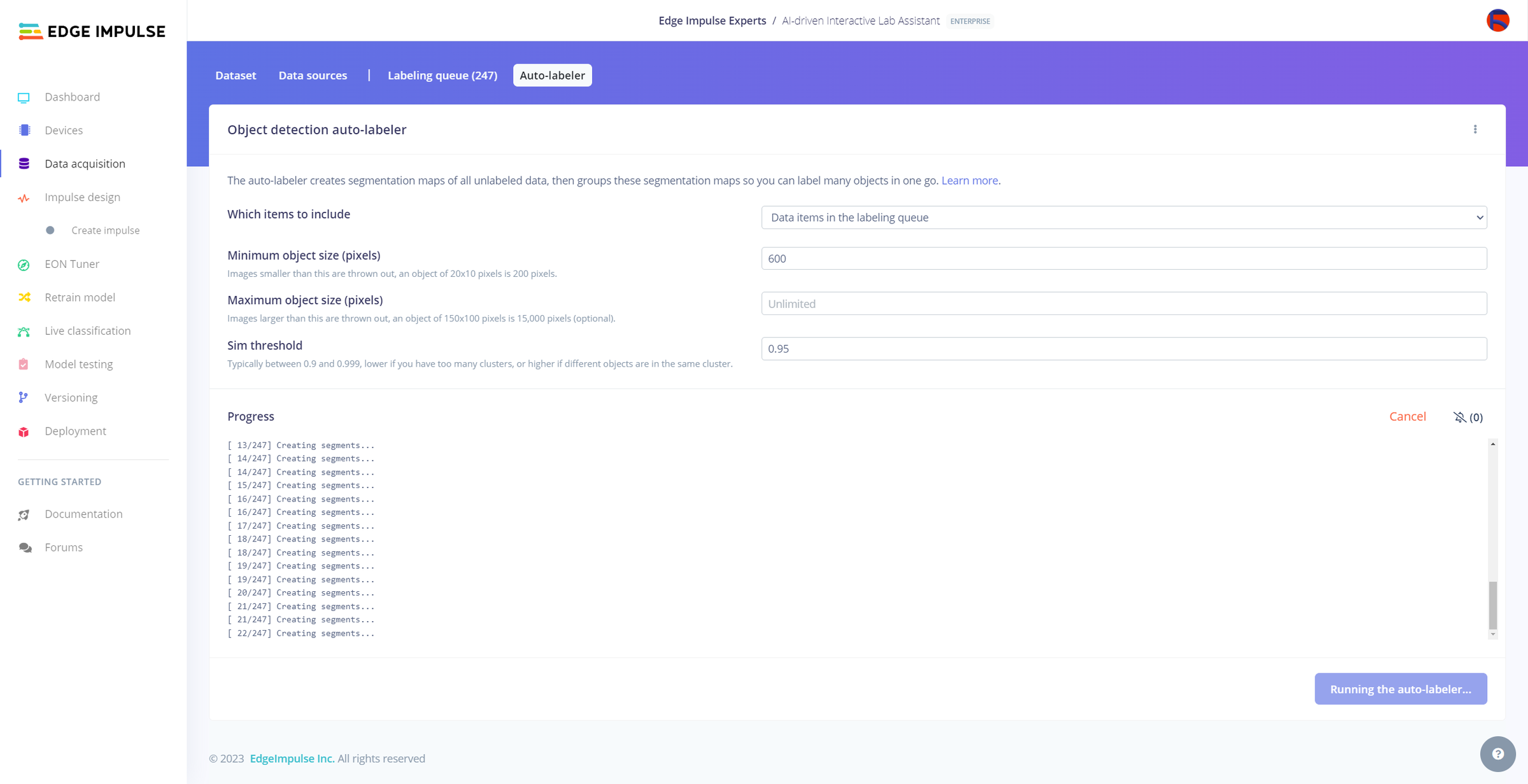Click the Edge Impulse Experts breadcrumb
1528x784 pixels.
tap(712, 20)
